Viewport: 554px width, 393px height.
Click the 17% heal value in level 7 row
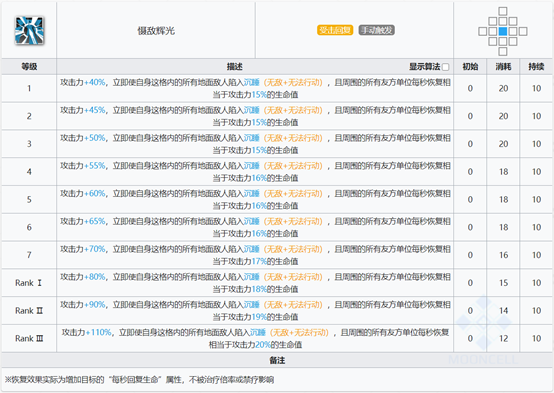pyautogui.click(x=259, y=262)
